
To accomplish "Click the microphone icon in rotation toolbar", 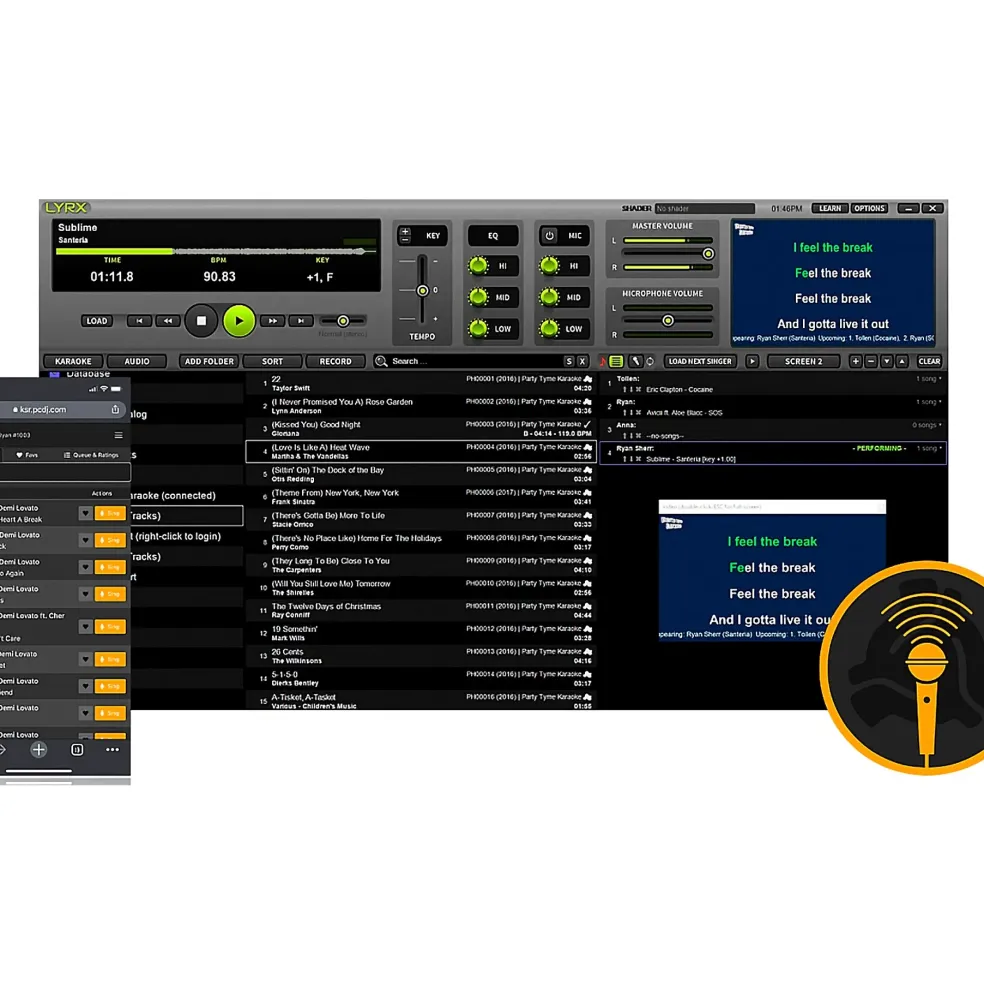I will [x=636, y=361].
